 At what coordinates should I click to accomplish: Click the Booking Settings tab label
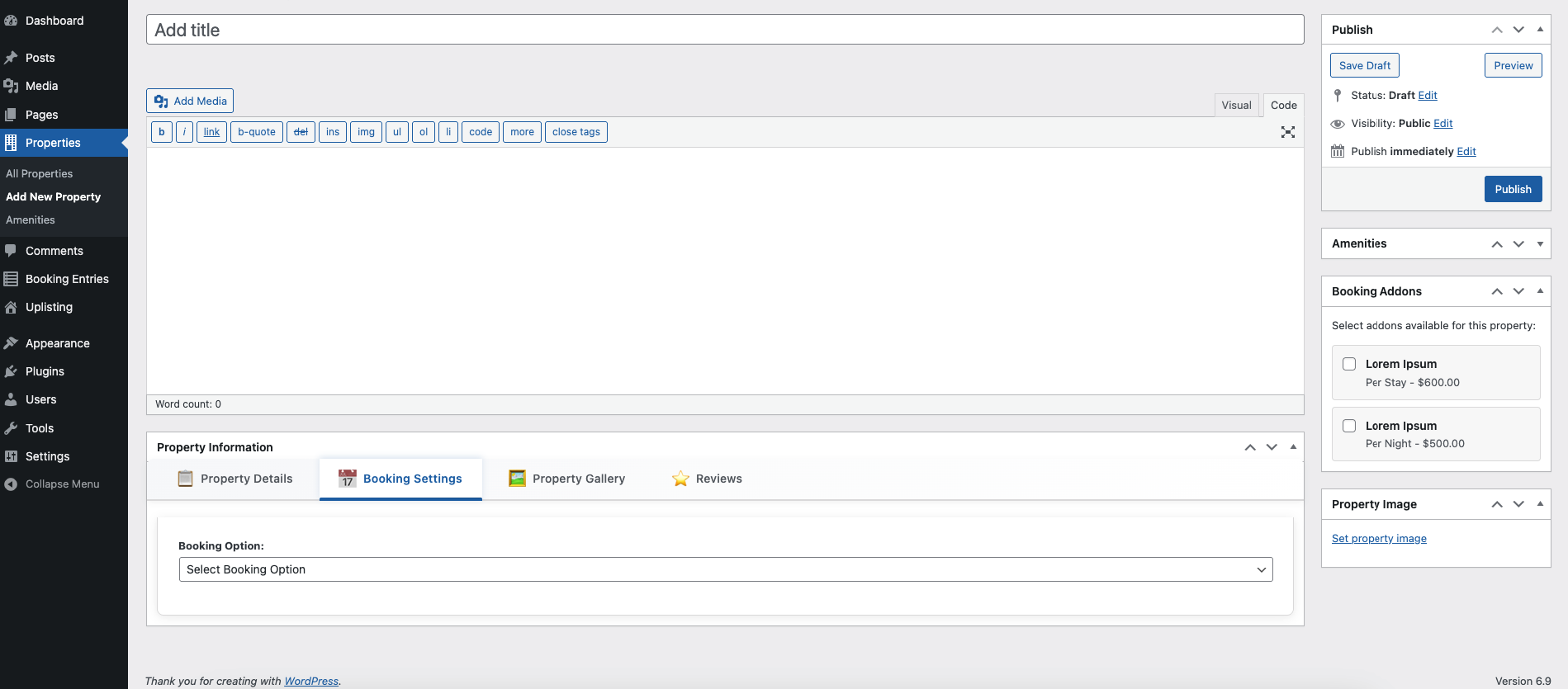413,479
